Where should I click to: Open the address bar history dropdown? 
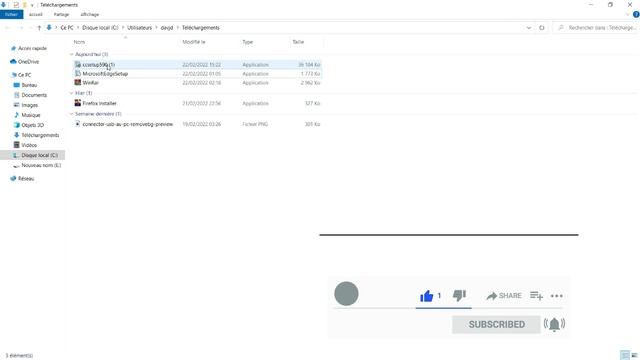pyautogui.click(x=529, y=28)
